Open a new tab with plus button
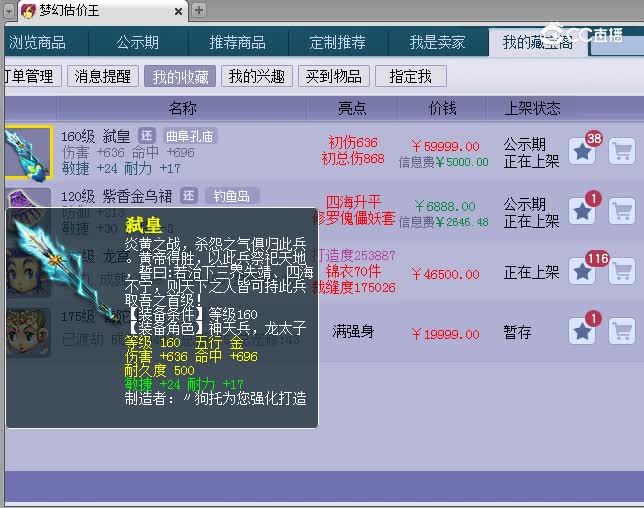644x508 pixels. (199, 10)
